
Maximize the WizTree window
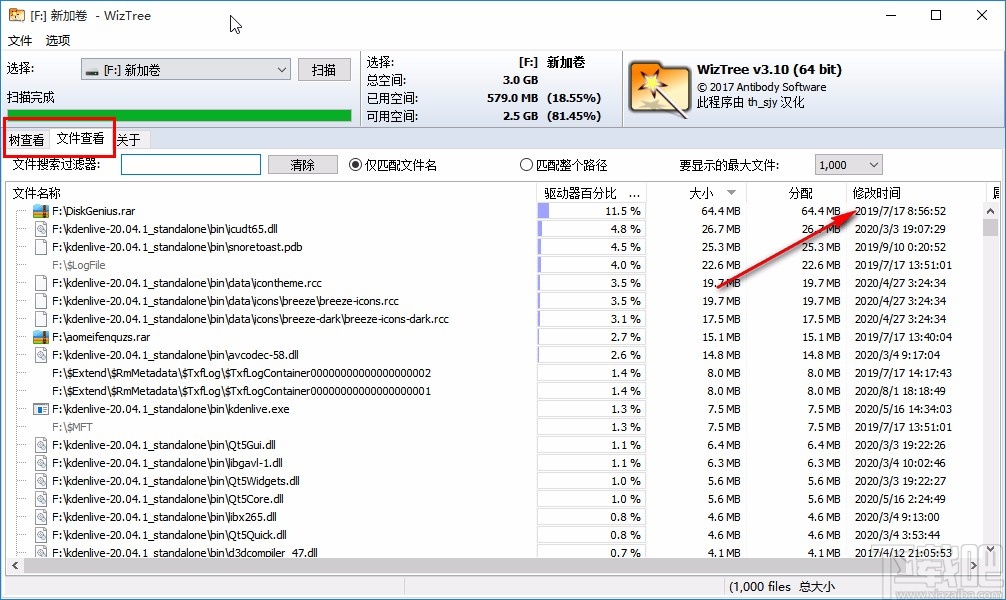point(936,15)
